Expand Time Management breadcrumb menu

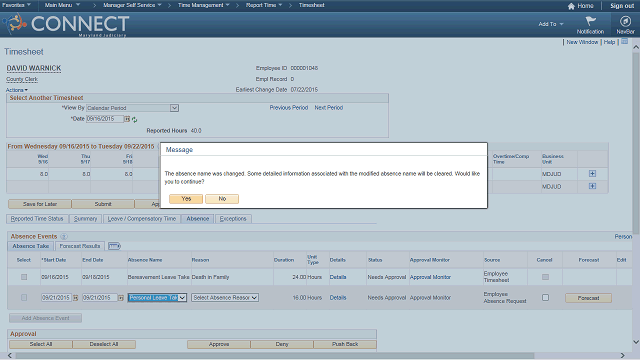(x=204, y=5)
